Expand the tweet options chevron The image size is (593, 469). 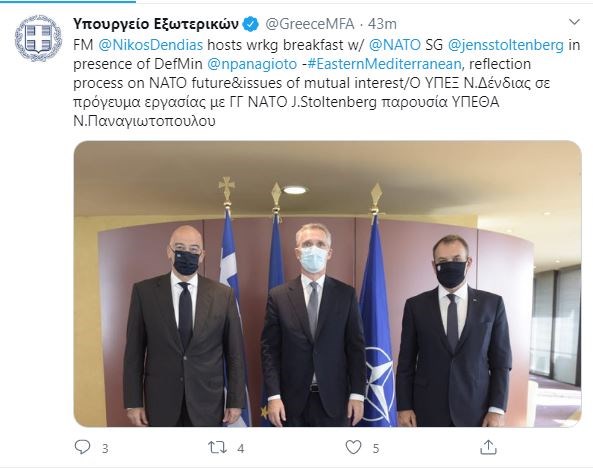574,22
